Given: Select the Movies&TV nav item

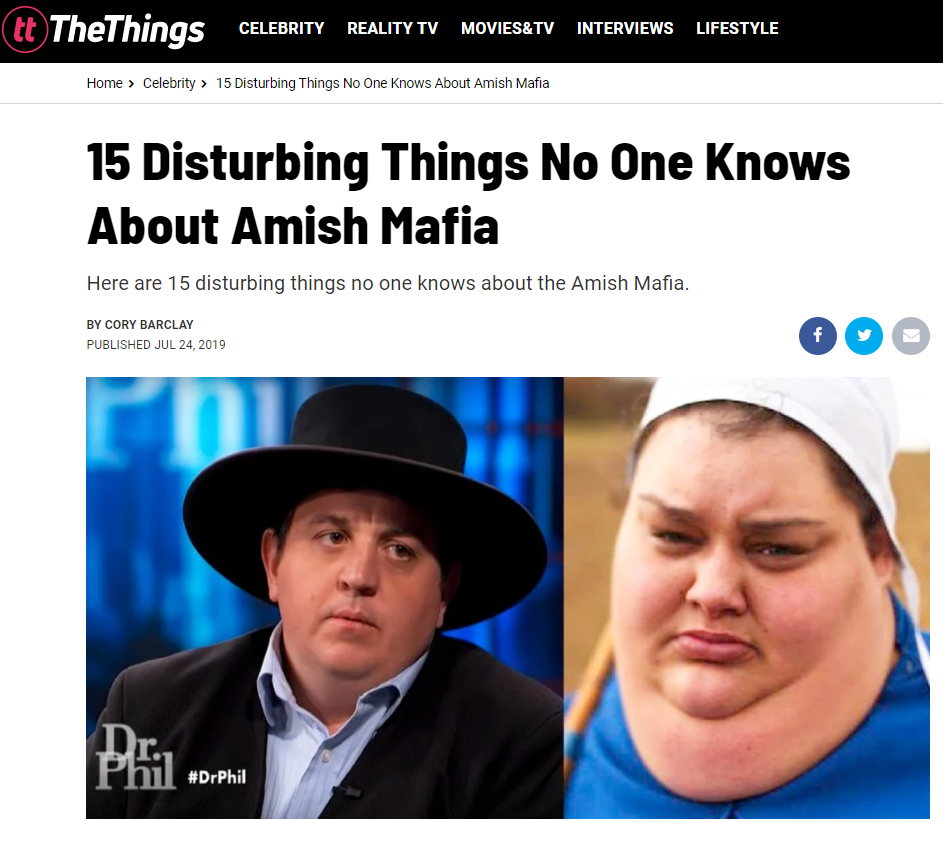Looking at the screenshot, I should (507, 28).
